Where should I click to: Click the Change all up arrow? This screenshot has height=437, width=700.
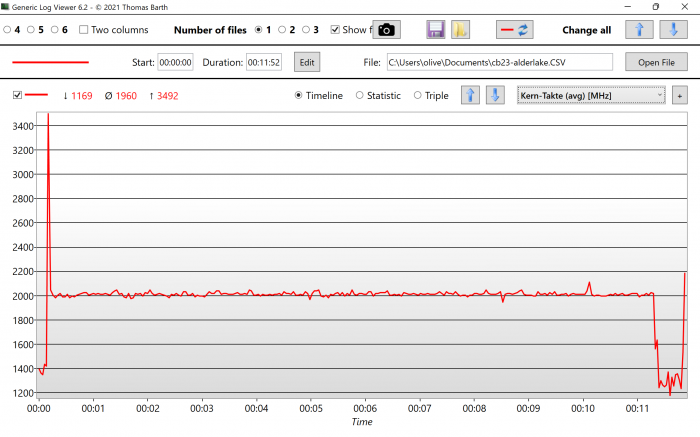[x=640, y=30]
